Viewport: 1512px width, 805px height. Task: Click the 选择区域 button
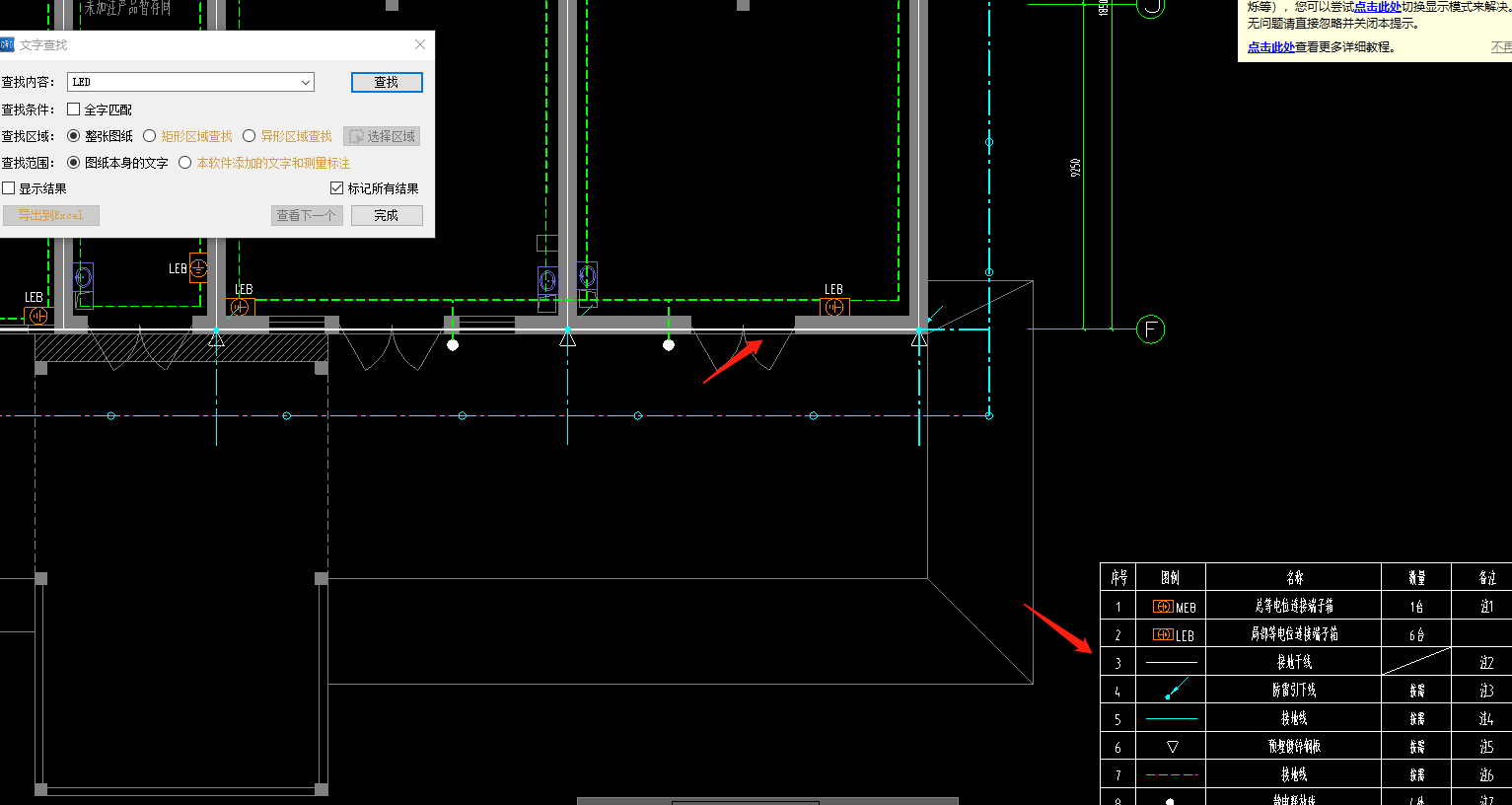pos(382,136)
